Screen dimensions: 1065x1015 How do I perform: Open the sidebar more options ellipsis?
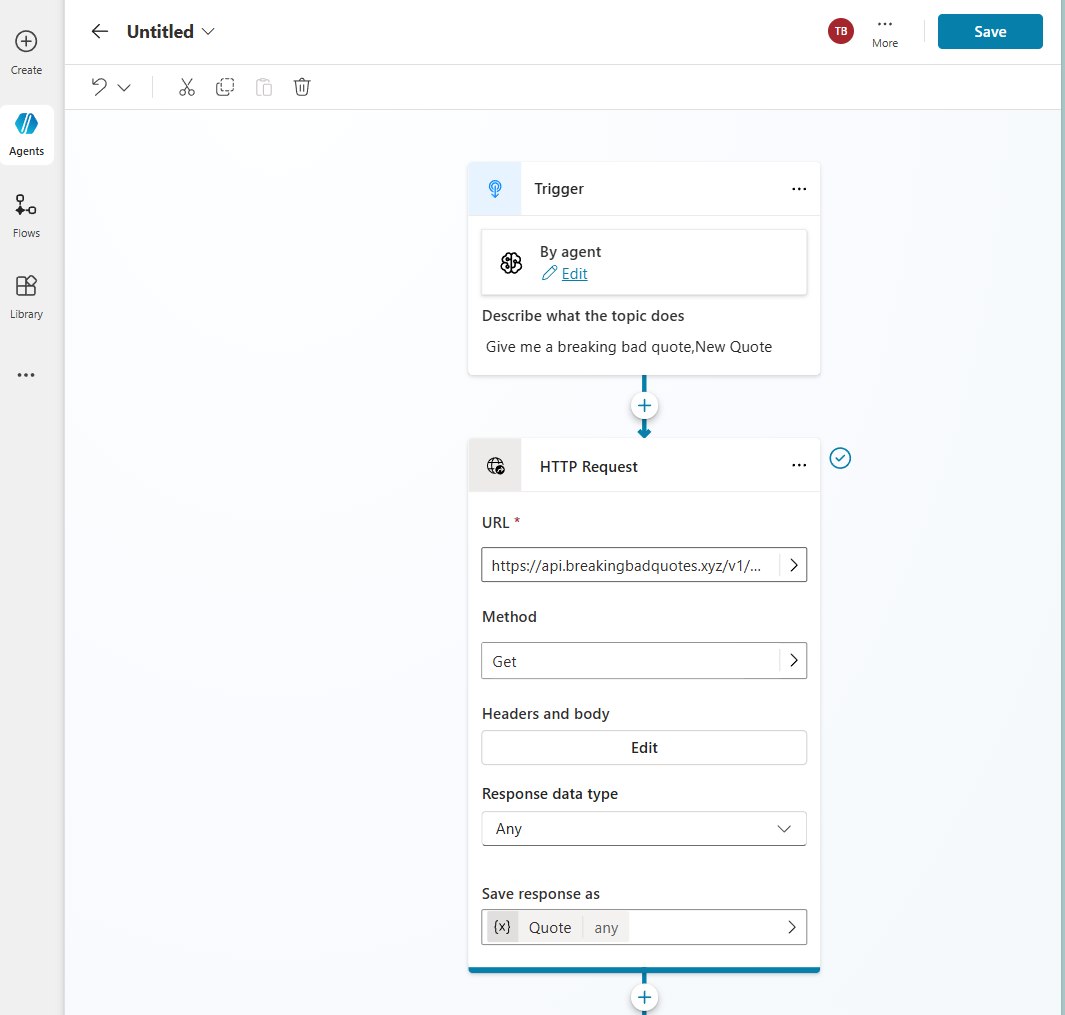[x=26, y=375]
